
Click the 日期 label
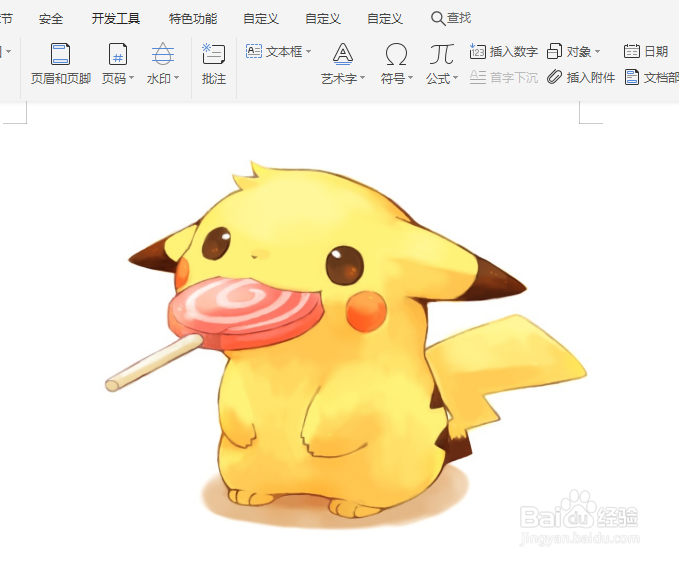click(656, 52)
